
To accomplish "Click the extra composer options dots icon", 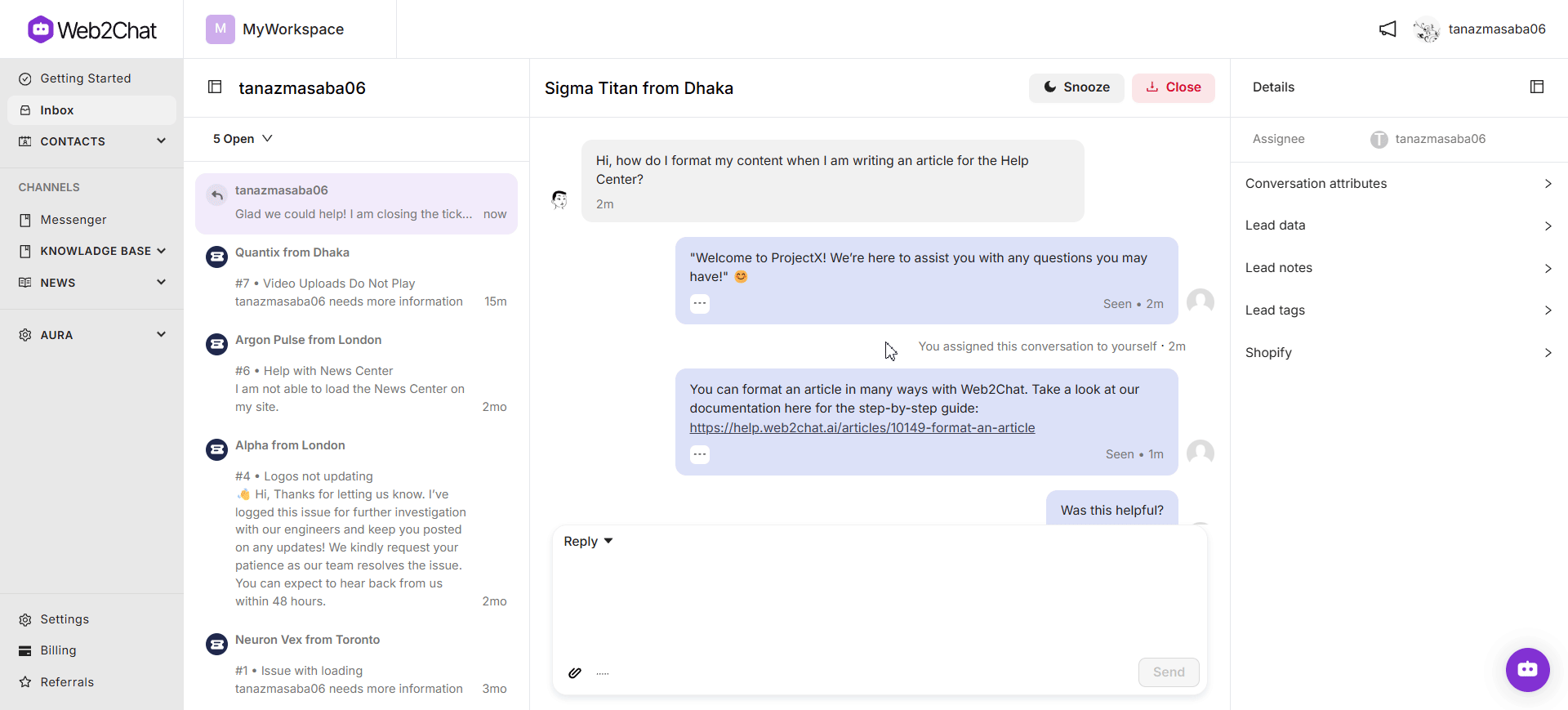I will (x=603, y=673).
